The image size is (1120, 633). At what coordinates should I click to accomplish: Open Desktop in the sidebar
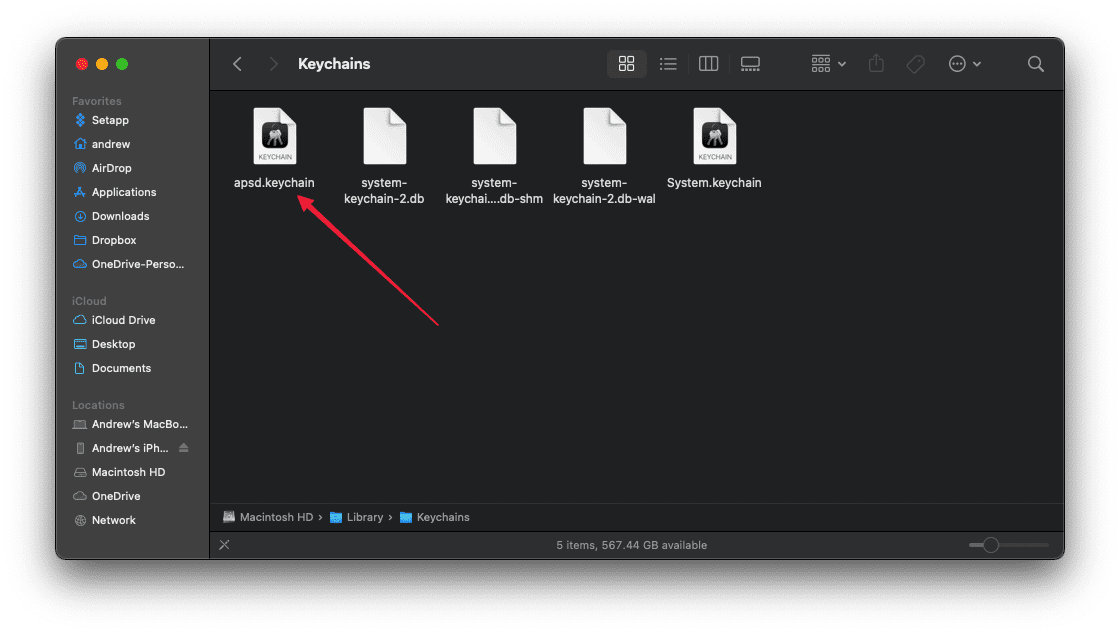pos(113,344)
